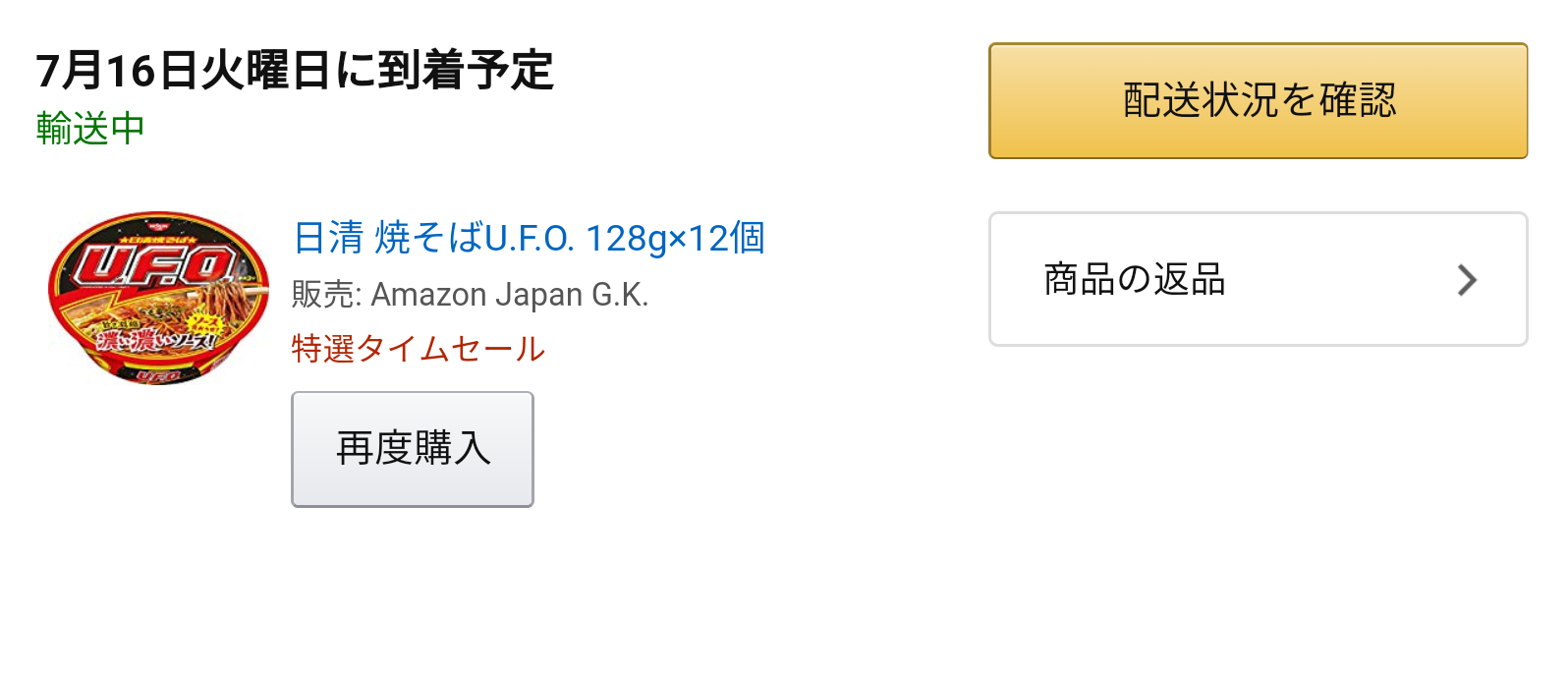1568x675 pixels.
Task: Click the chevron arrow beside 商品の返品
Action: tap(1467, 280)
